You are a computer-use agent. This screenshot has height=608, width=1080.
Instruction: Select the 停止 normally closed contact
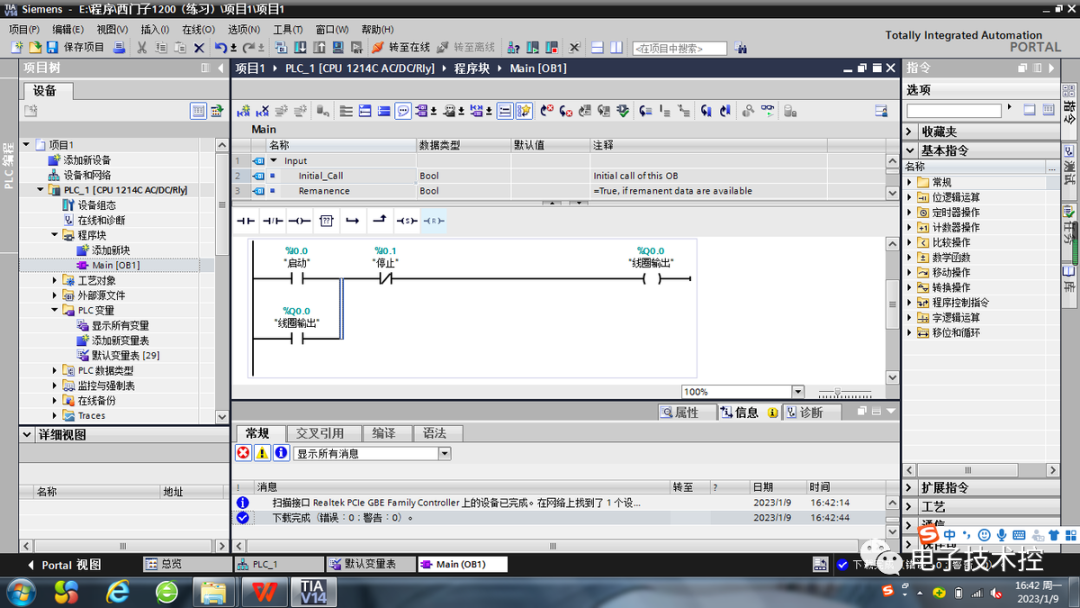[x=386, y=279]
